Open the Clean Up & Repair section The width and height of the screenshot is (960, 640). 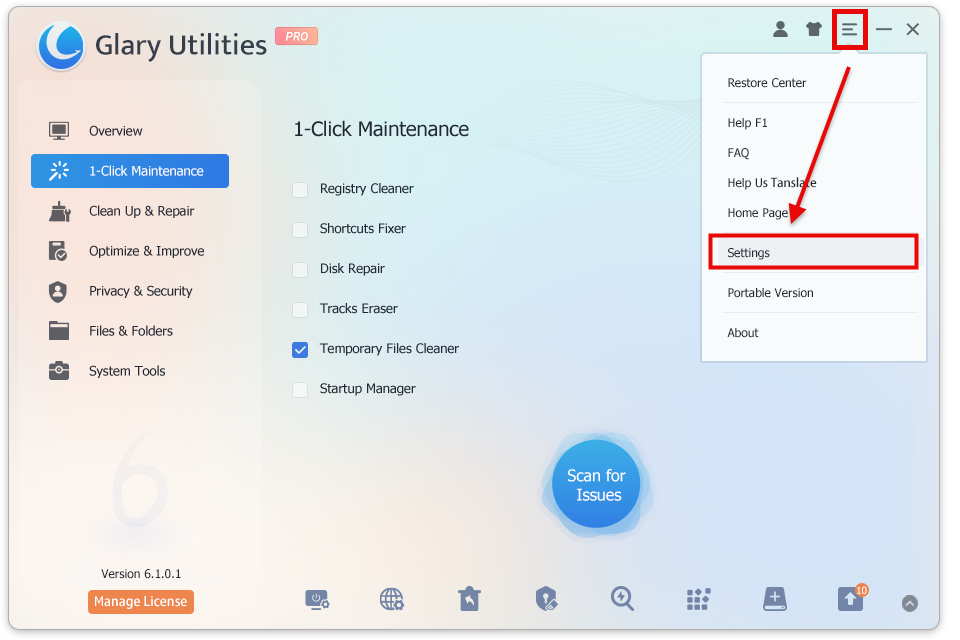click(130, 211)
